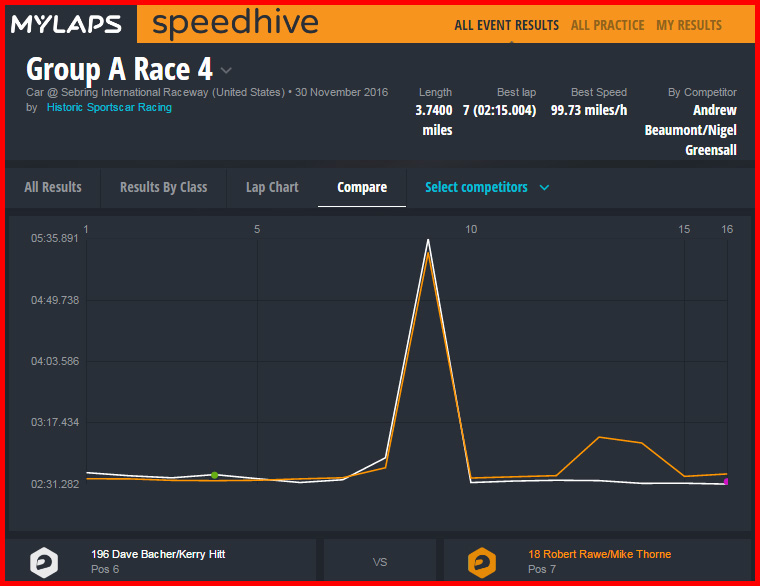This screenshot has height=586, width=760.
Task: Click lap number 16 on chart axis
Action: [x=727, y=229]
